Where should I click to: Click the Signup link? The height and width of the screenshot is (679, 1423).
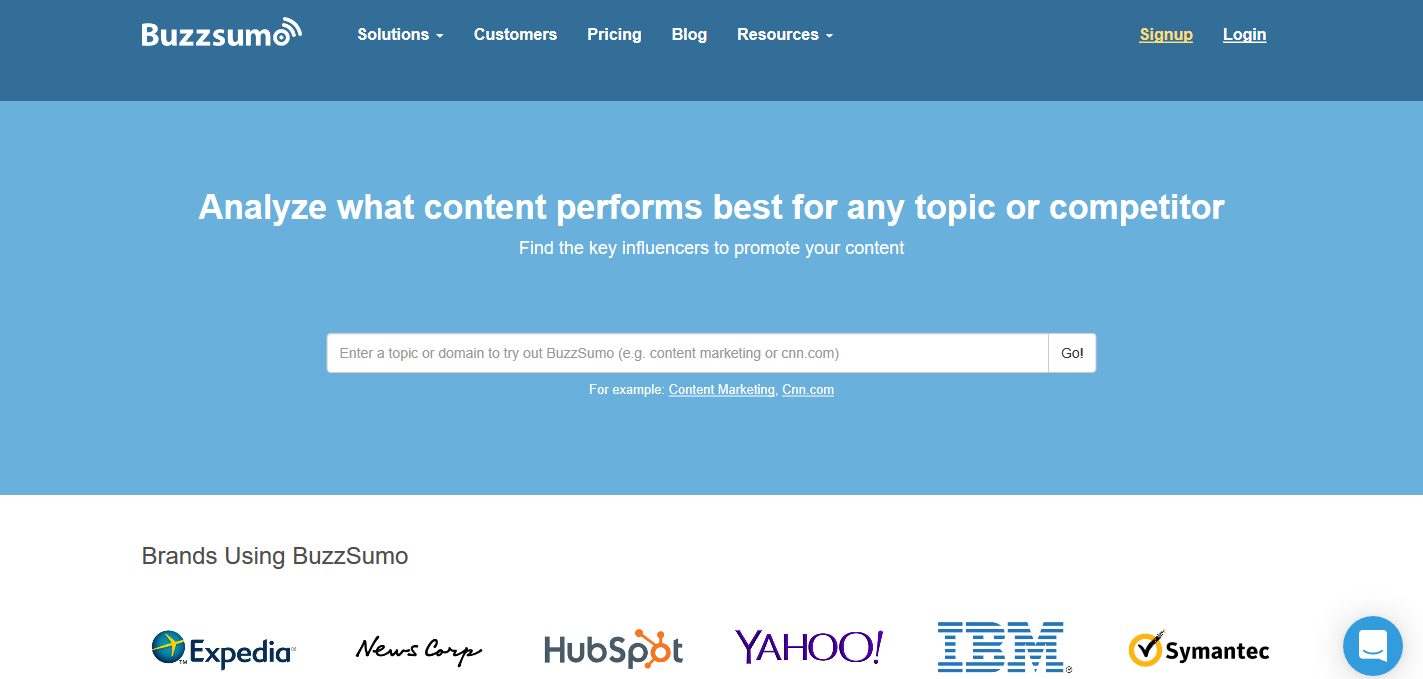[x=1166, y=34]
